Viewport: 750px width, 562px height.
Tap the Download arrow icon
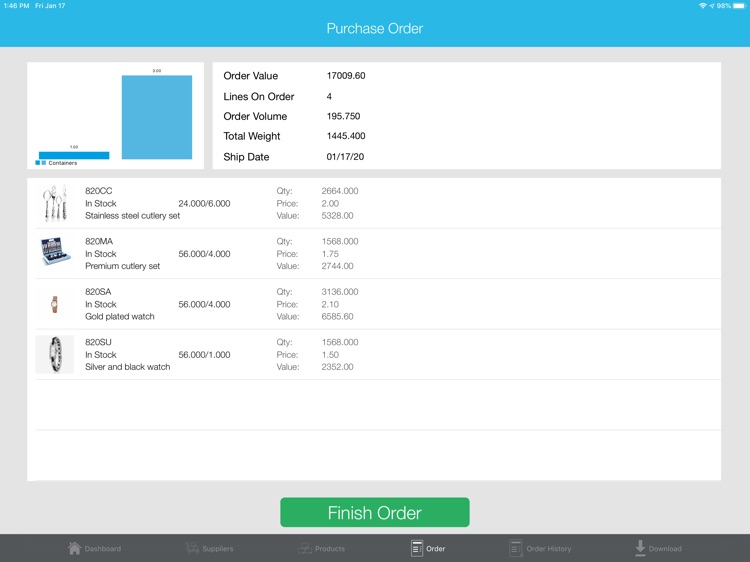(640, 548)
